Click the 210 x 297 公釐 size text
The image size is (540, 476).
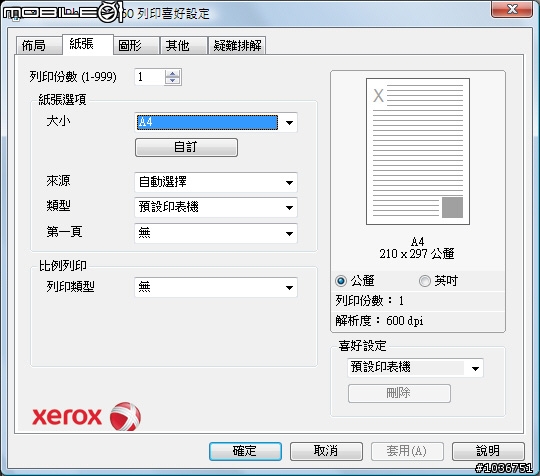coord(417,254)
